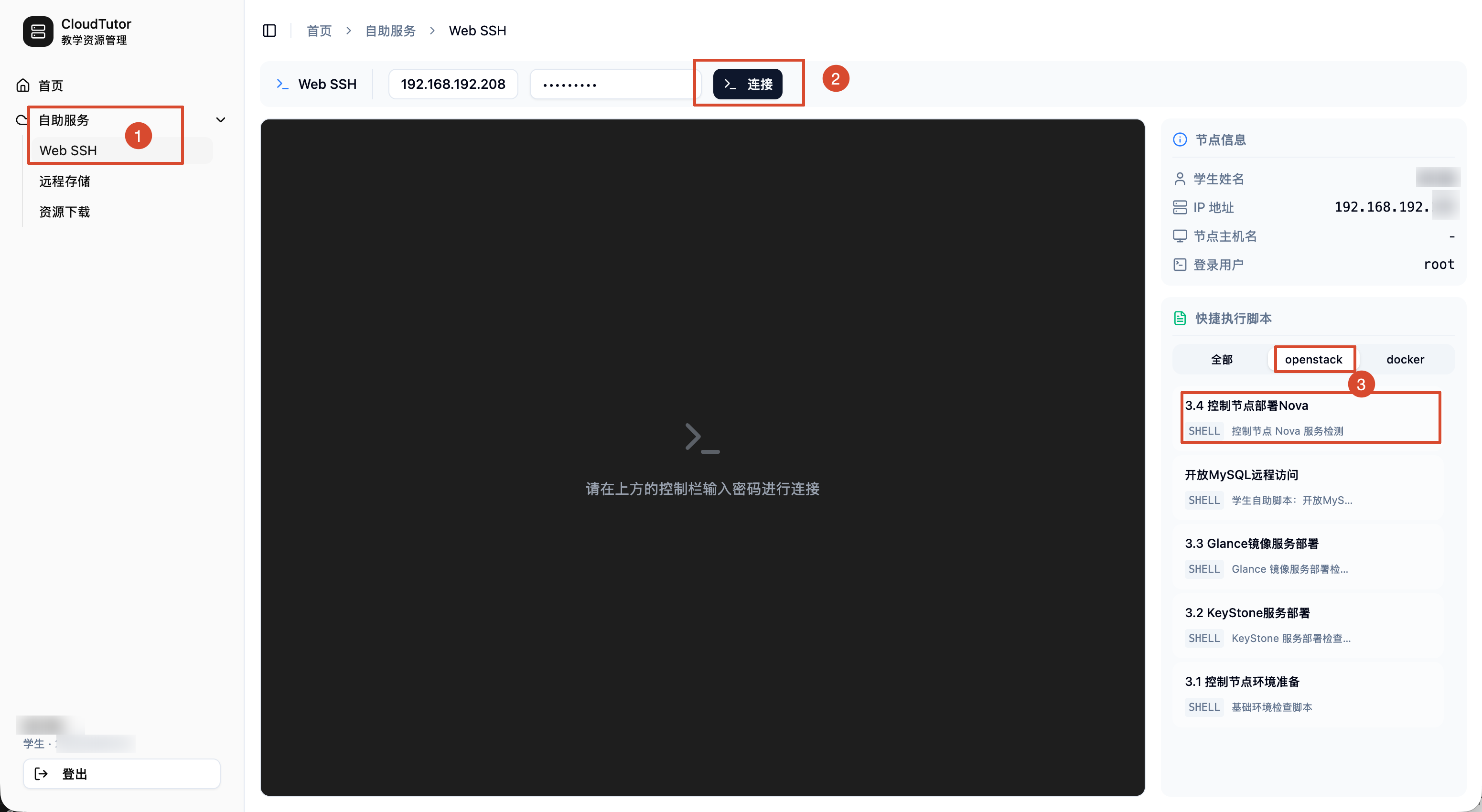Click the 192.168.192.208 host field

pos(453,84)
